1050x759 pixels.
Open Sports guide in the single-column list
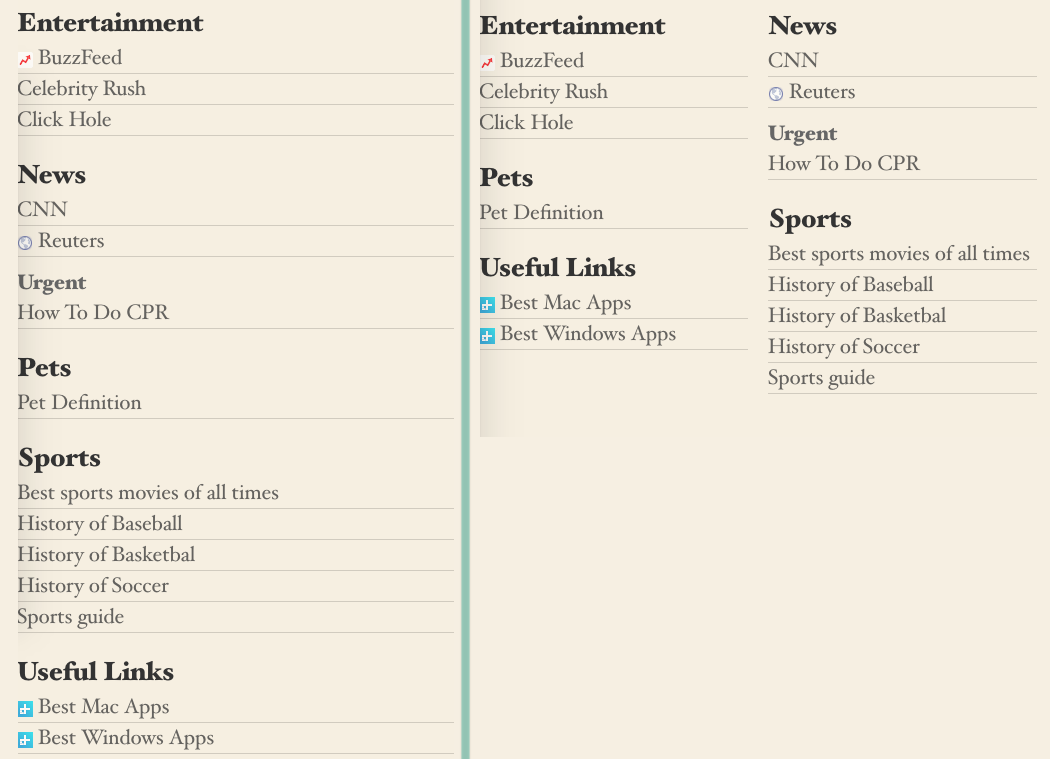click(71, 616)
